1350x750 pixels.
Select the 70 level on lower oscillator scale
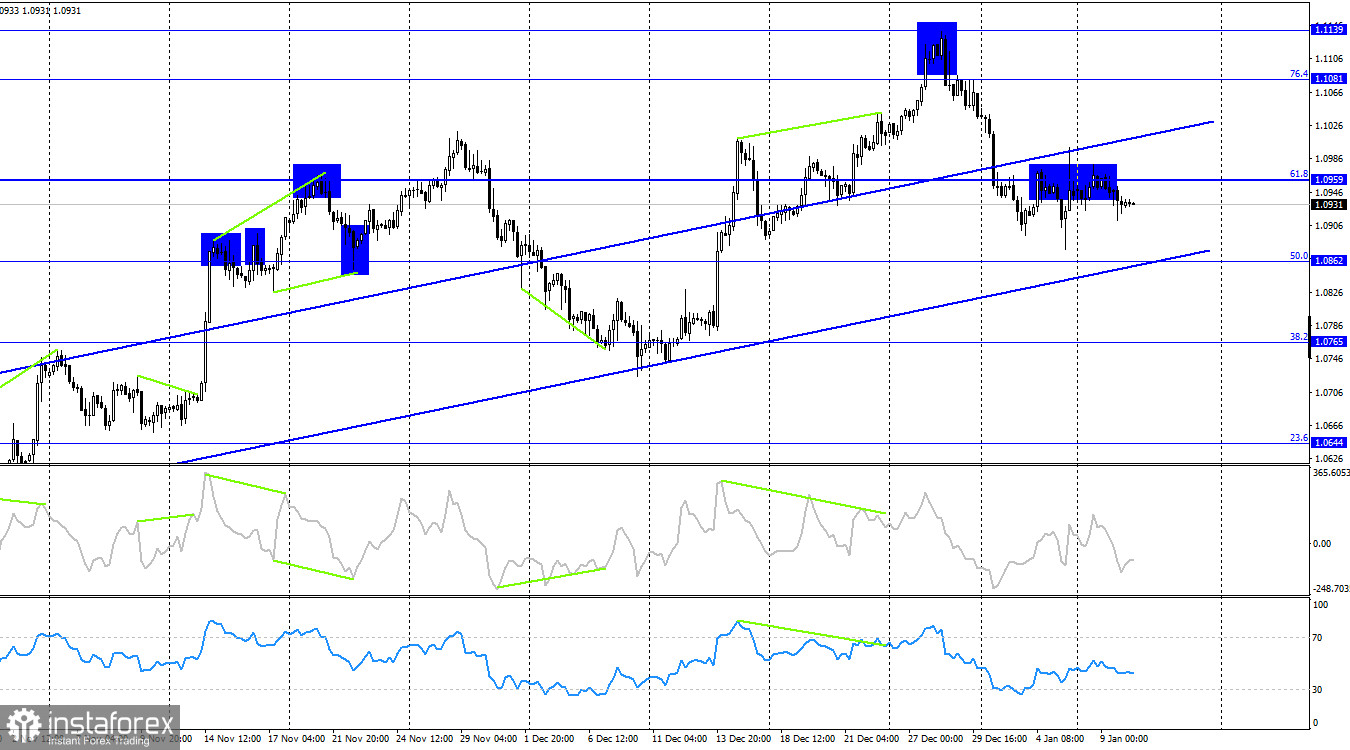click(1319, 637)
